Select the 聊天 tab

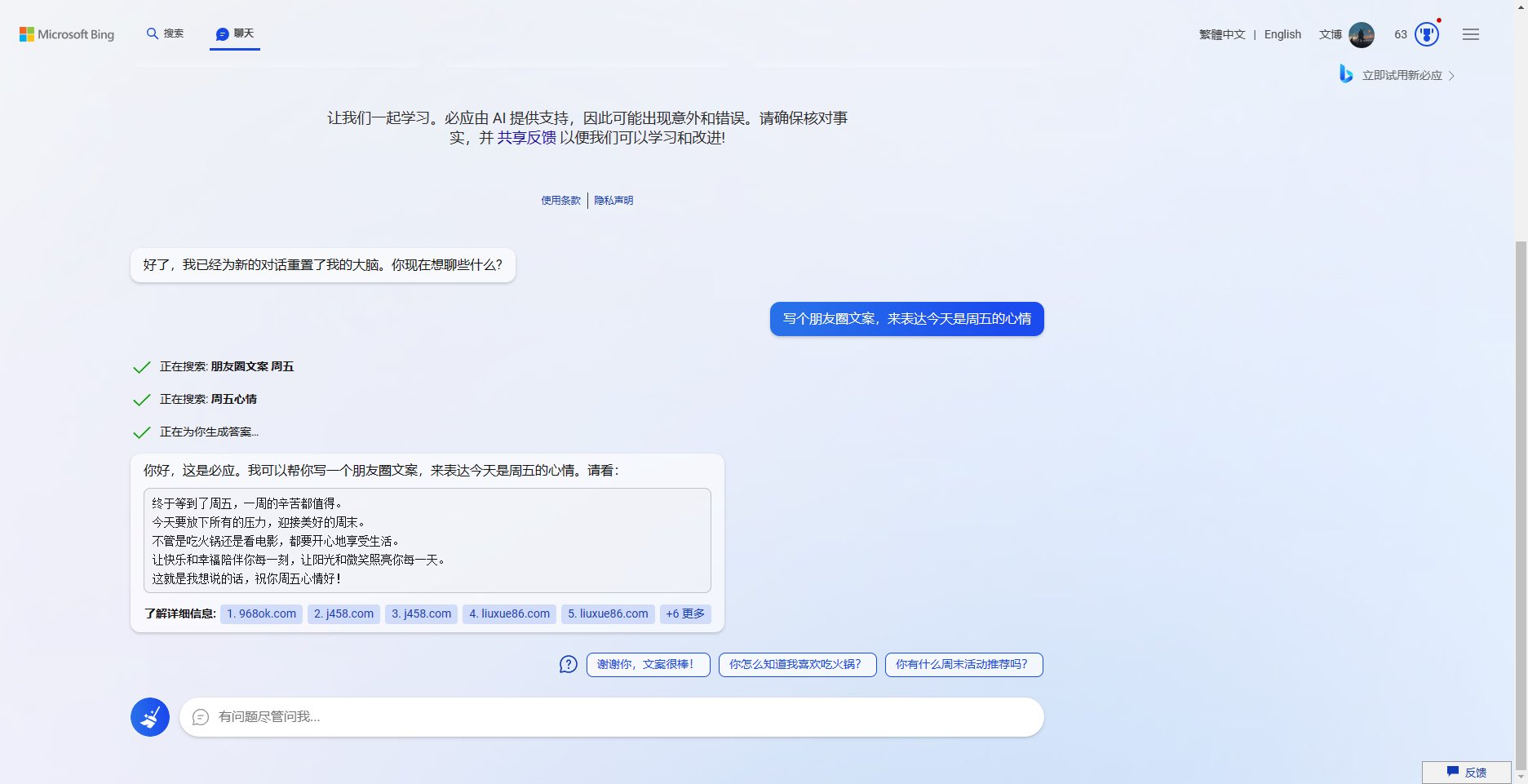click(235, 33)
